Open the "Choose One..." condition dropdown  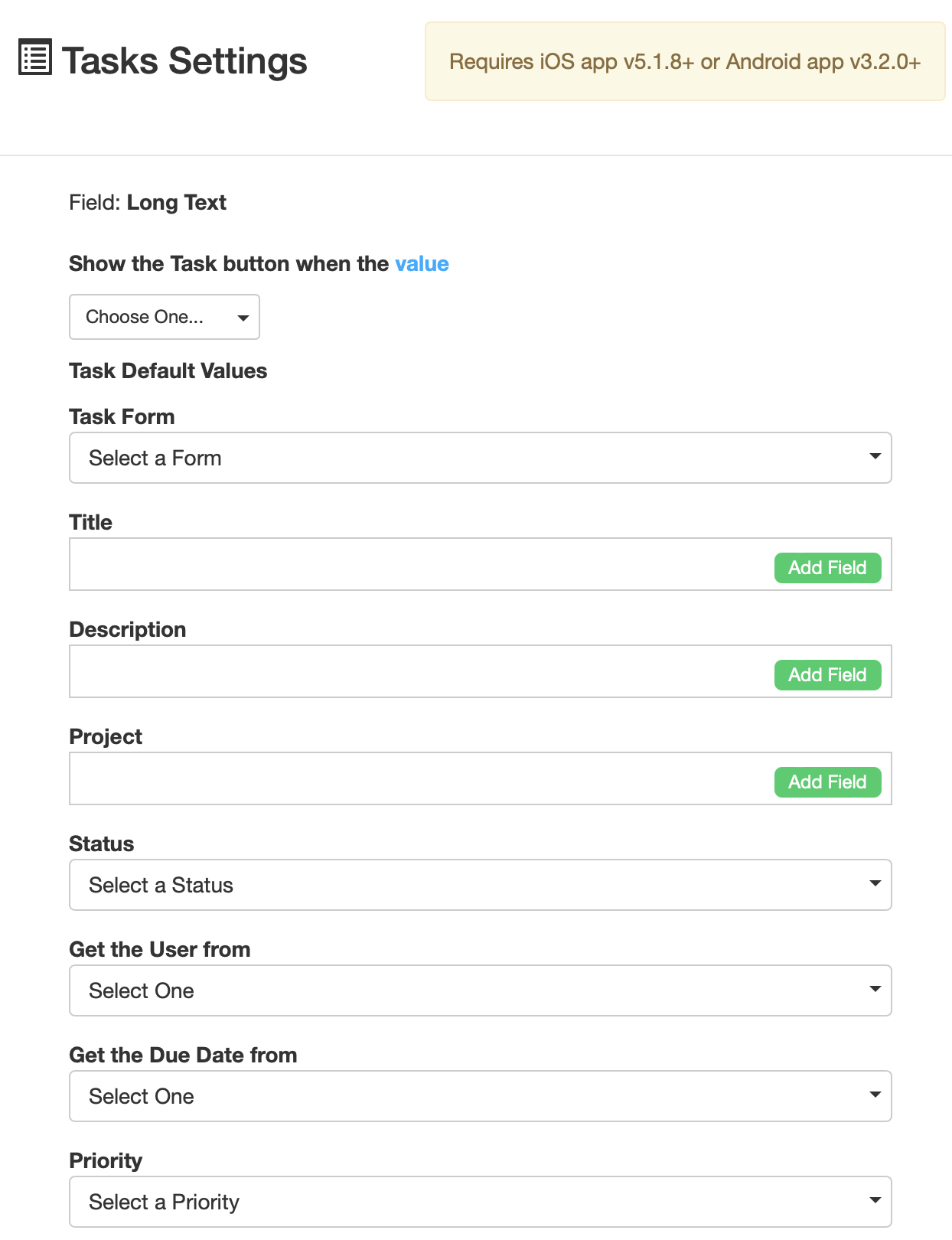coord(164,317)
